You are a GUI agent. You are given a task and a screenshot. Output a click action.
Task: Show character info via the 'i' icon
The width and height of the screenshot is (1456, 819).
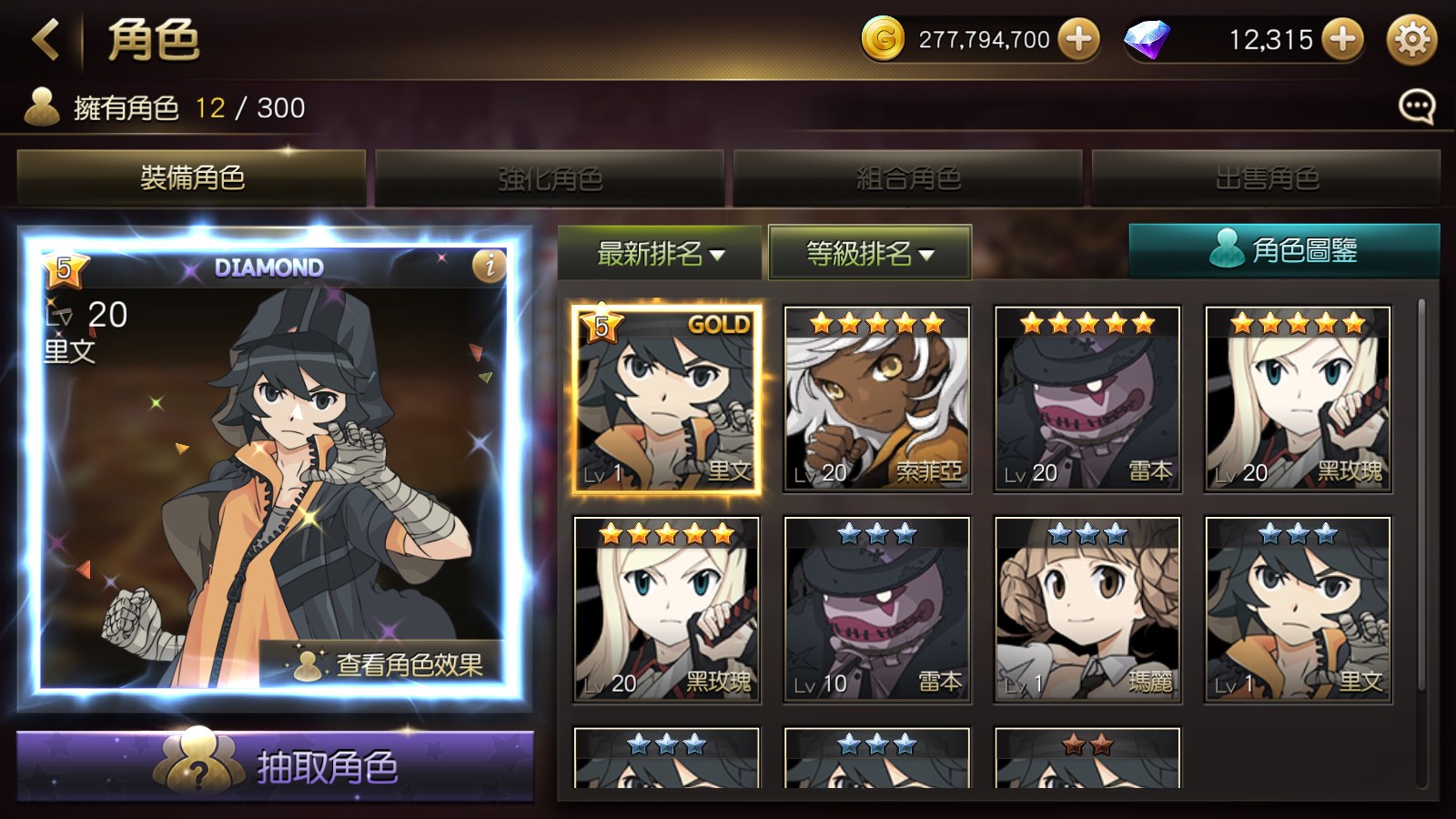click(490, 265)
